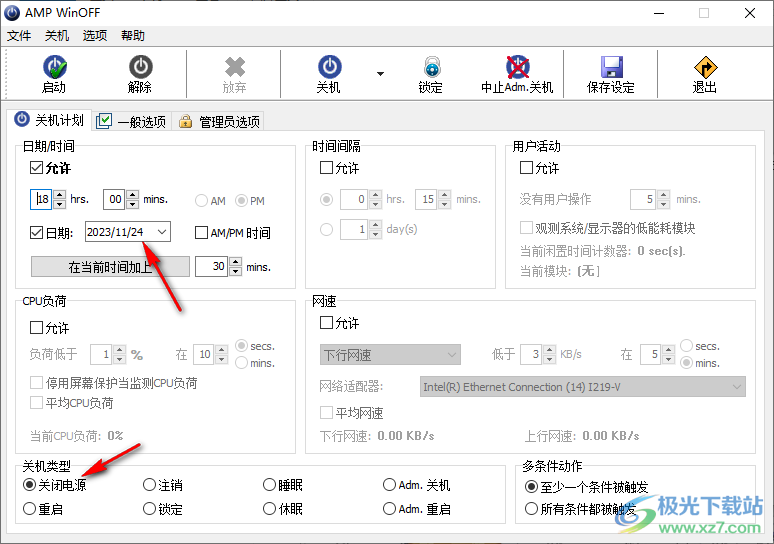This screenshot has width=774, height=544.
Task: Check 平均网速 checkbox
Action: pos(326,412)
